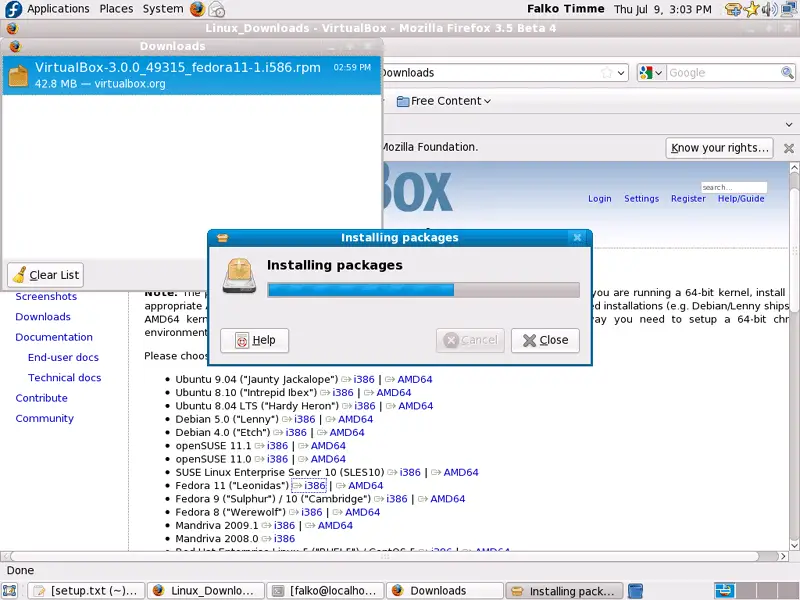
Task: Download Mandriva 2008.0 i386 package
Action: click(284, 539)
